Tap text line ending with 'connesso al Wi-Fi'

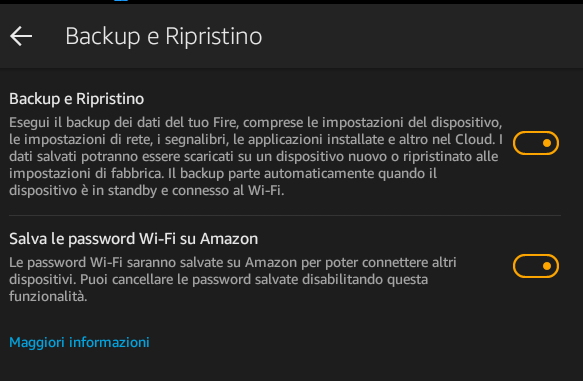[x=146, y=191]
